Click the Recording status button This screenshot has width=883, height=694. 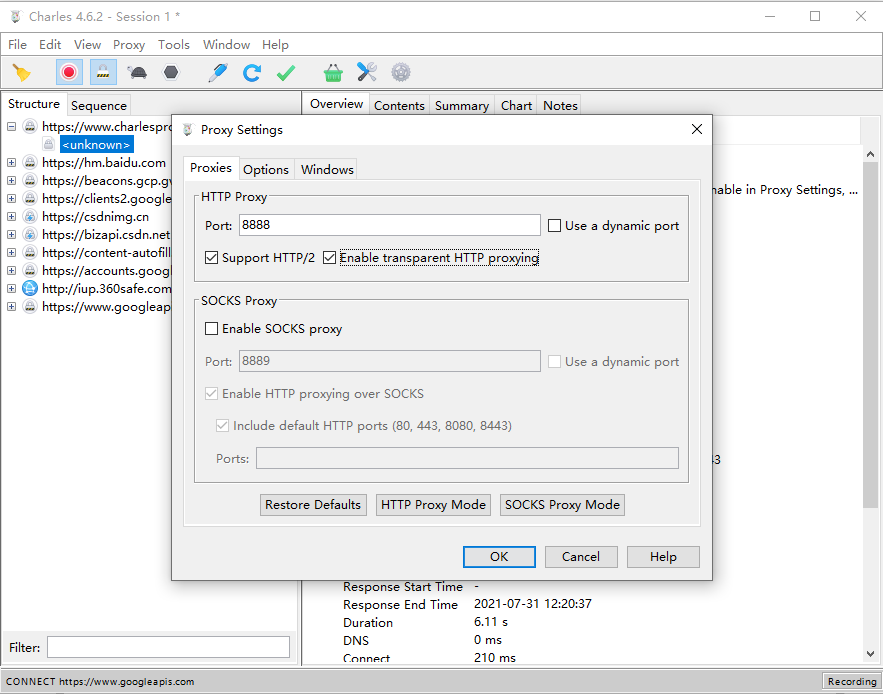tap(851, 681)
